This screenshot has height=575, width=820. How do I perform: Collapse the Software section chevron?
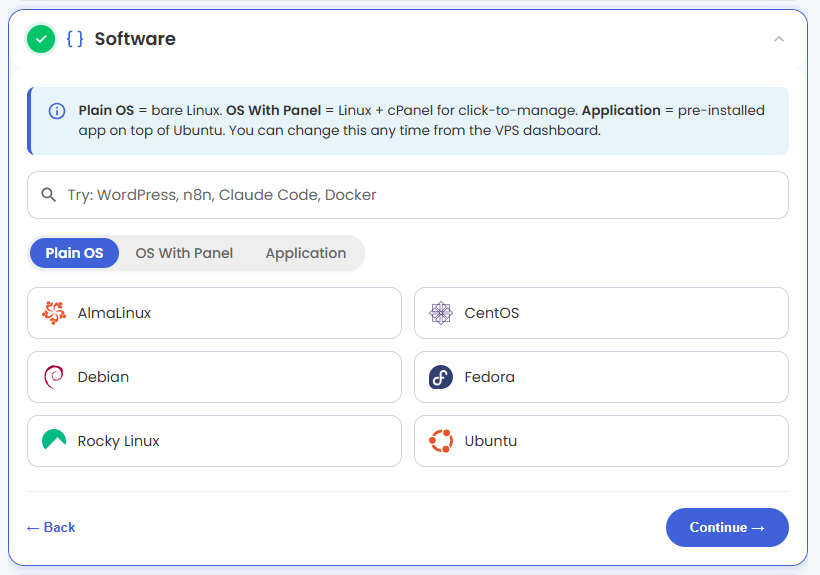click(779, 39)
